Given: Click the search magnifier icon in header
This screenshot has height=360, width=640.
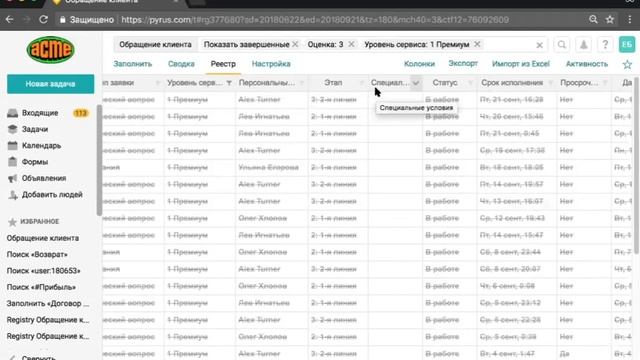Looking at the screenshot, I should pos(562,44).
